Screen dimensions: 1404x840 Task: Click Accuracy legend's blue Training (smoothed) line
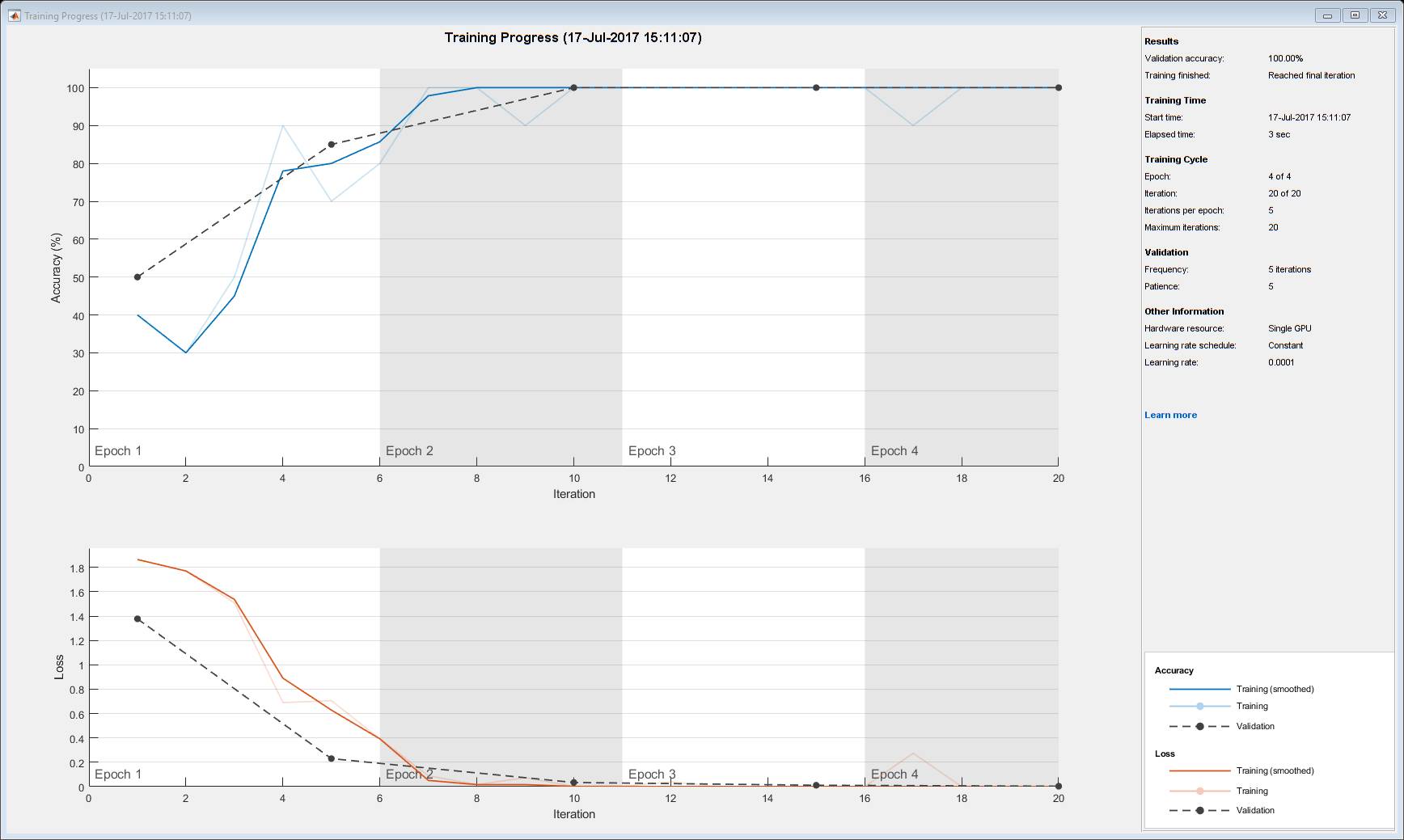1199,689
